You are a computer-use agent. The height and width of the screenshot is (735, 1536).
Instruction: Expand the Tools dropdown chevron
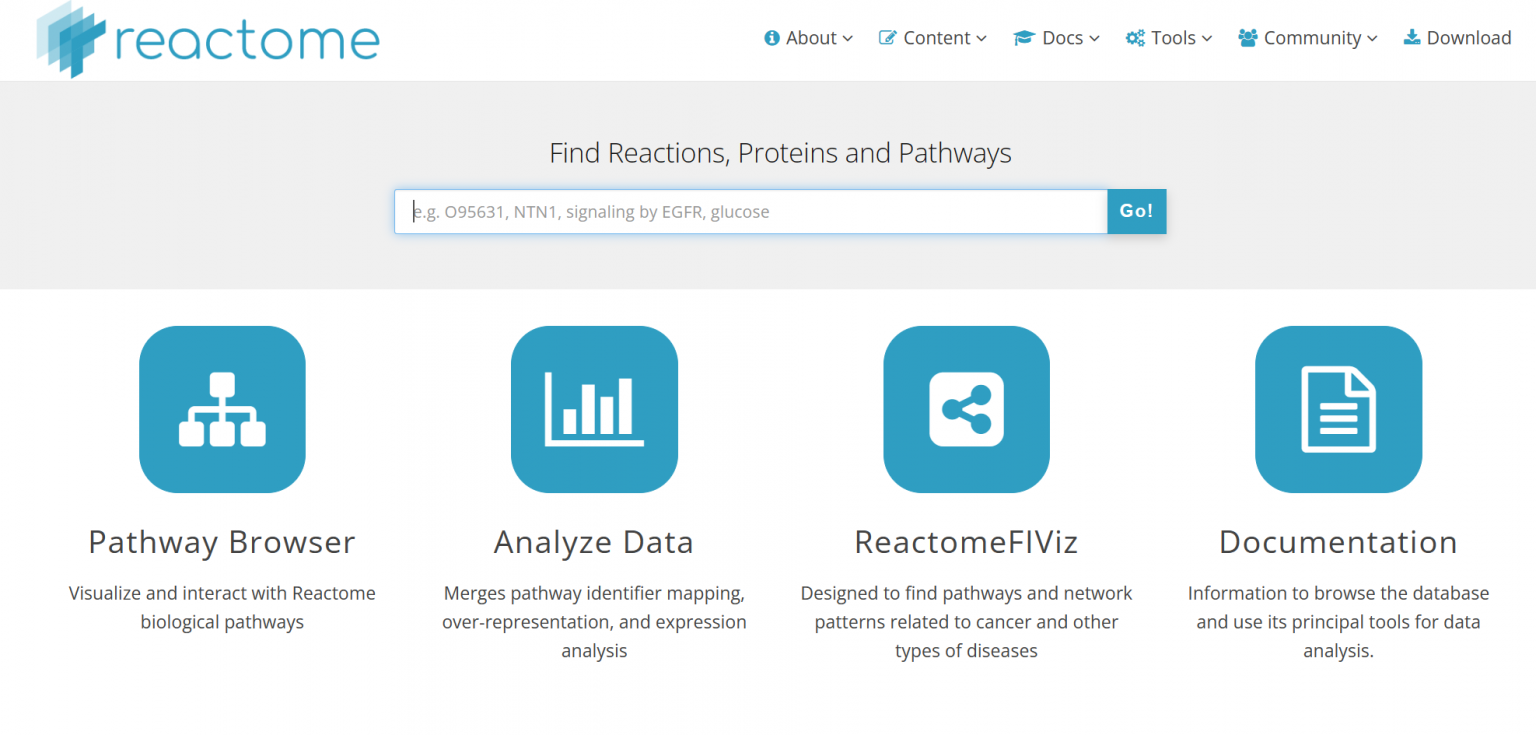(1207, 39)
